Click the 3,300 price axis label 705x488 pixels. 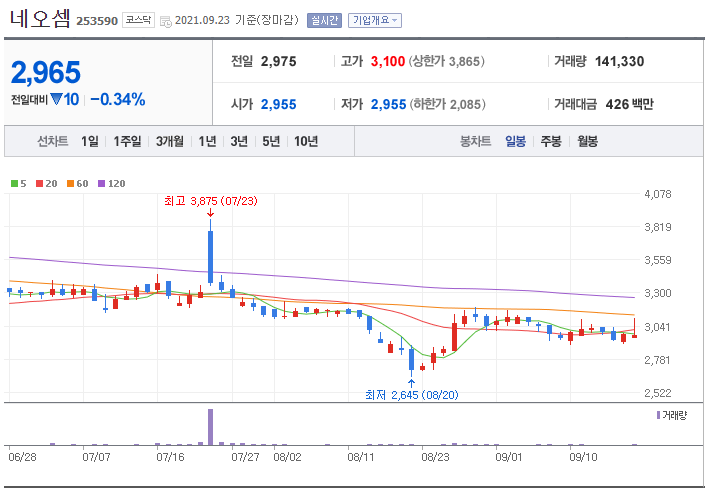(658, 294)
